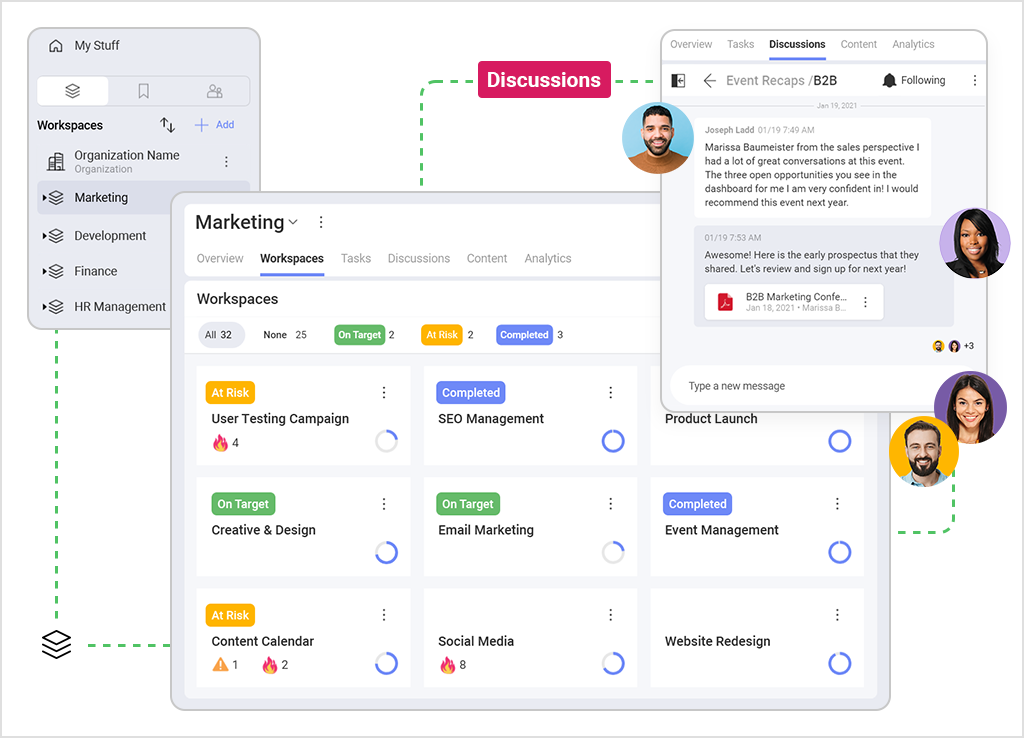Click the sort arrows icon beside Workspaces
Screen dimensions: 1024x738
click(x=167, y=125)
